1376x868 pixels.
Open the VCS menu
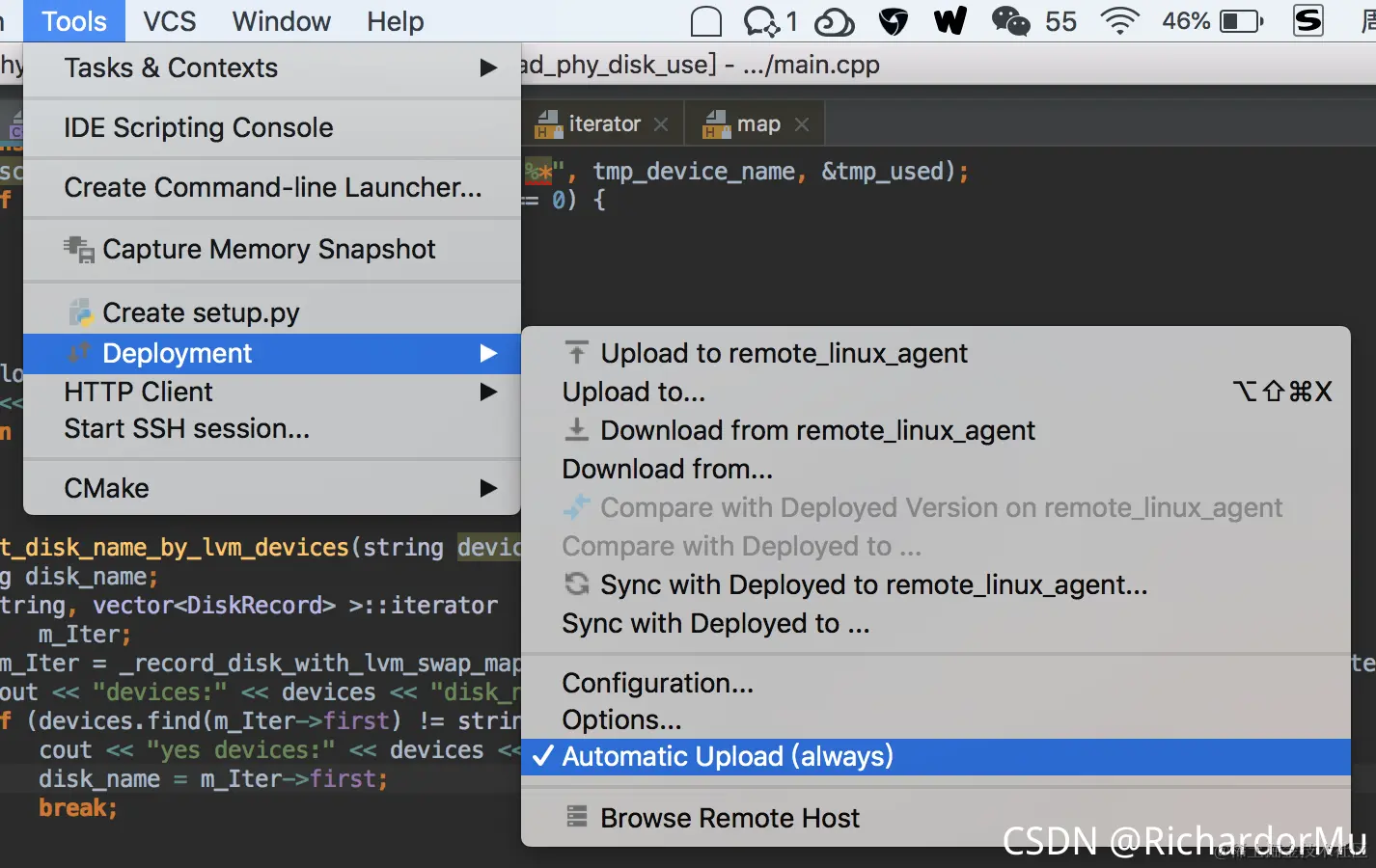pyautogui.click(x=170, y=21)
